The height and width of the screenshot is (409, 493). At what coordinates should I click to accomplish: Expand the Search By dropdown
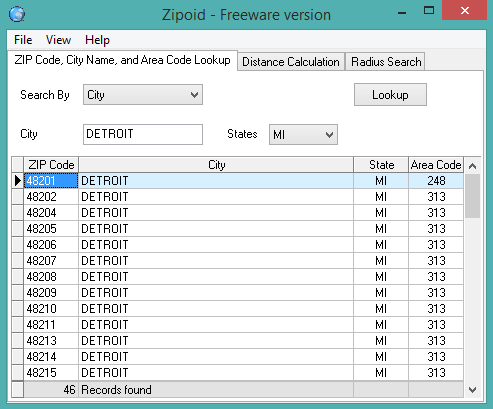(x=143, y=95)
